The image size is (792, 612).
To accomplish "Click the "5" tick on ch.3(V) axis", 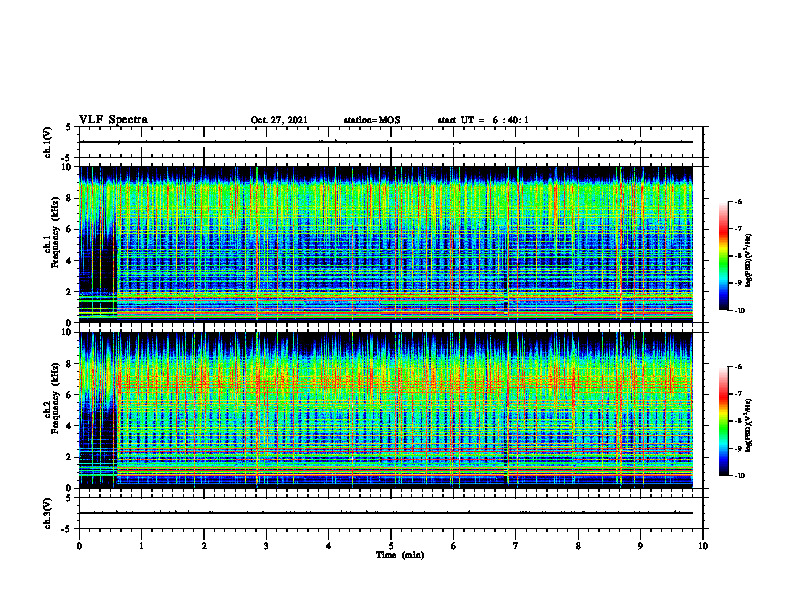I will (x=68, y=499).
